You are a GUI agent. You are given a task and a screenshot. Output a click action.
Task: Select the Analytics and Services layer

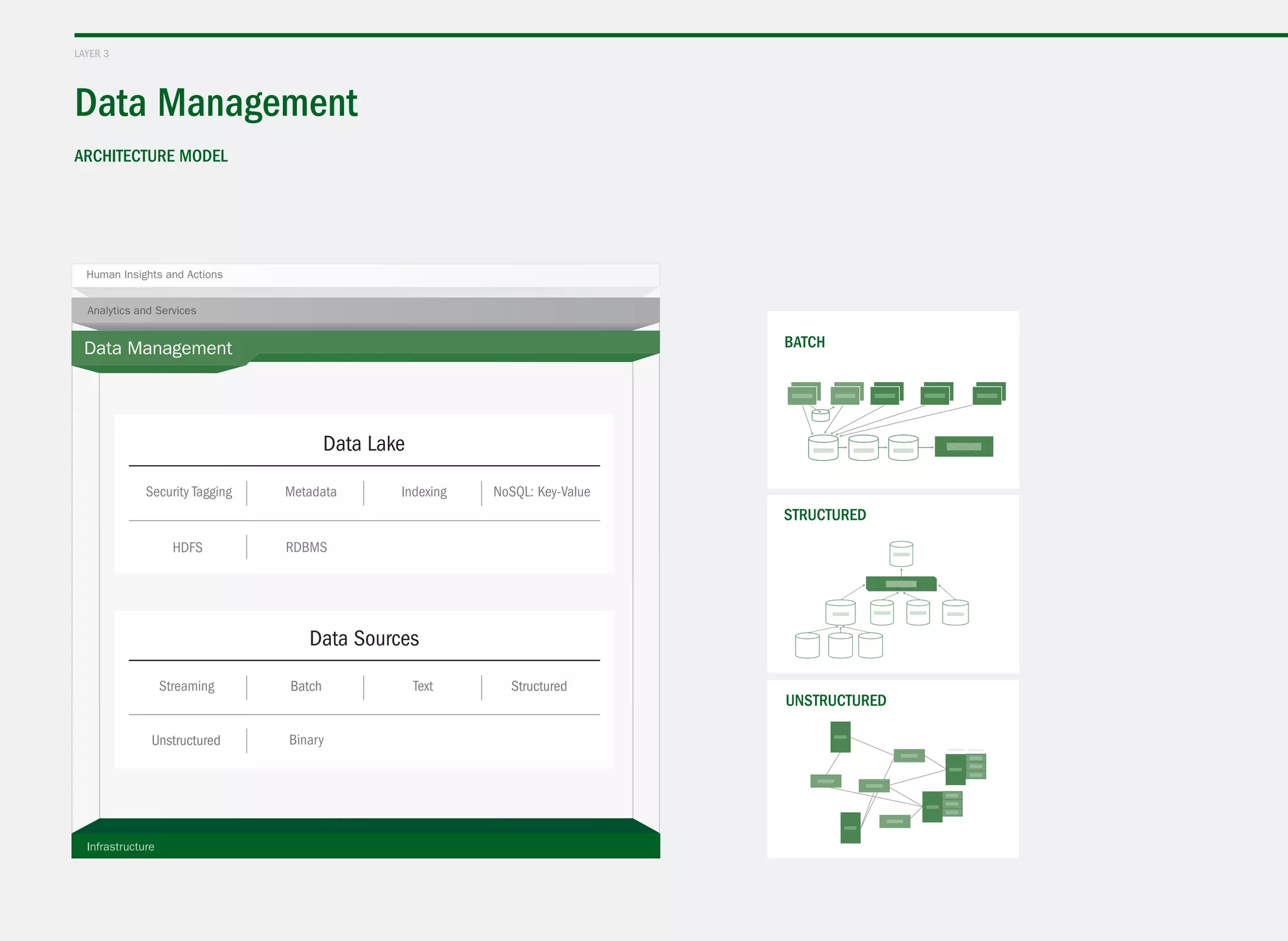(142, 311)
